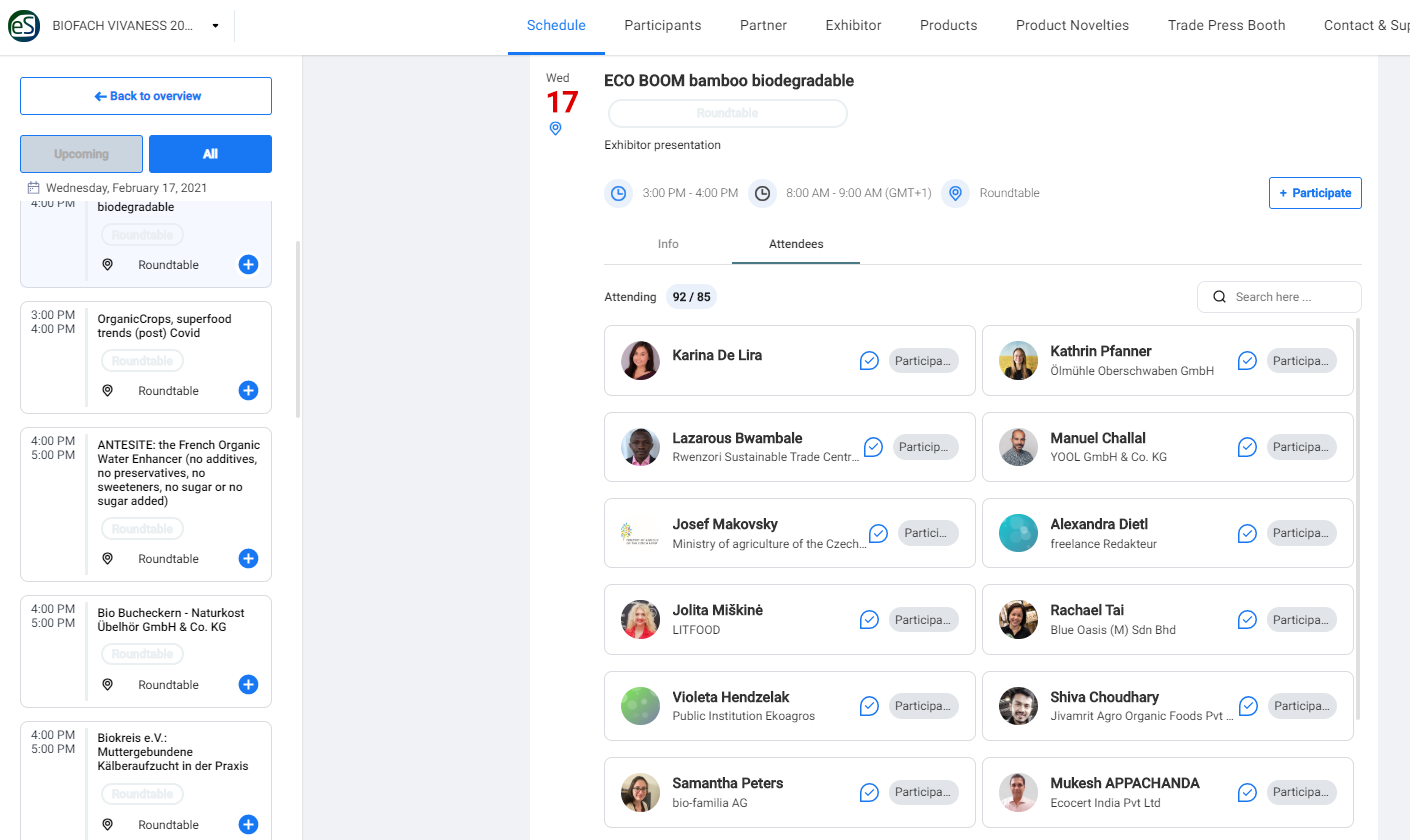Screen dimensions: 1410x840
Task: Click Participa... status for Manuel Challal
Action: [x=1301, y=447]
